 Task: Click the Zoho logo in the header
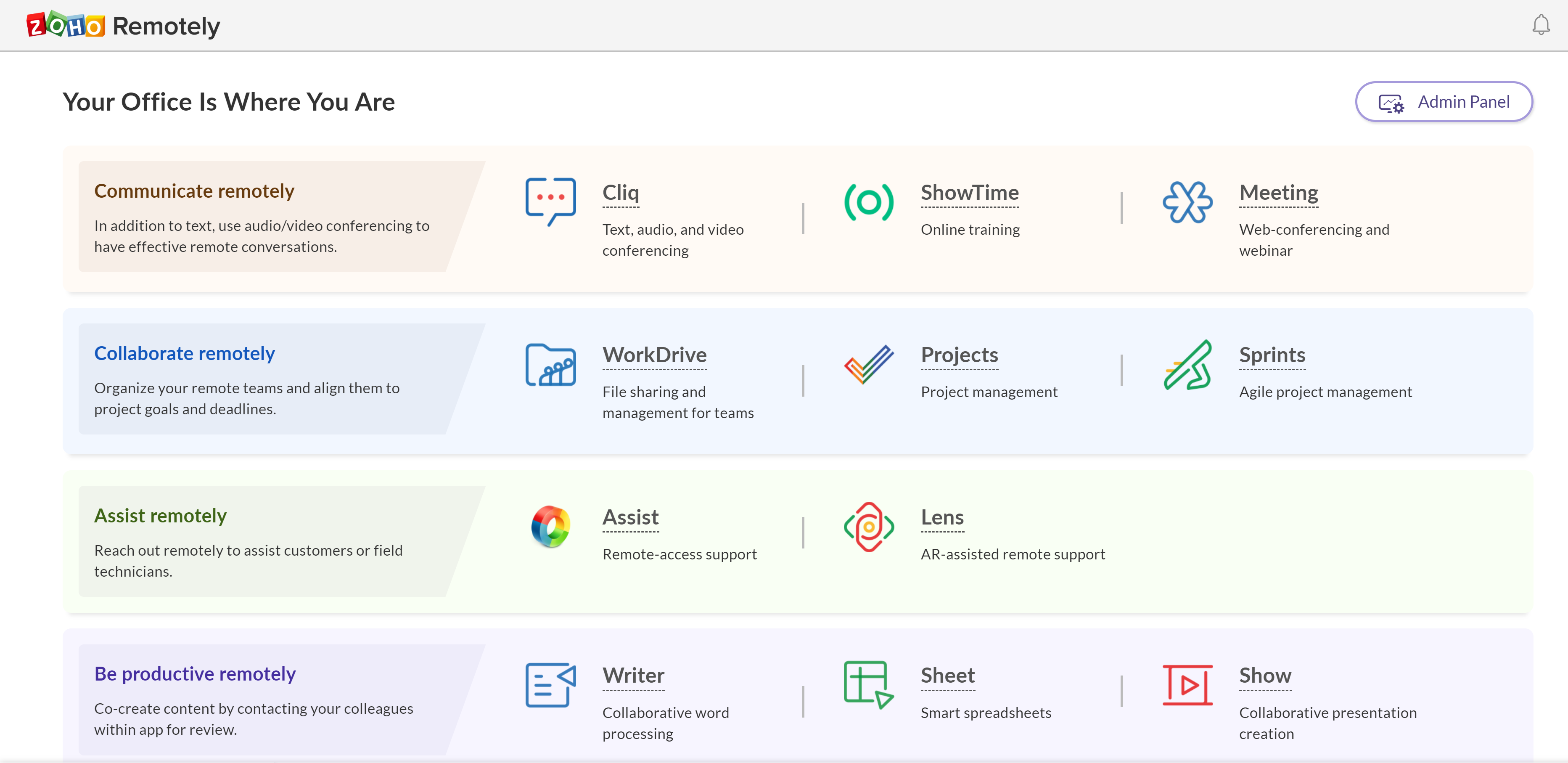click(66, 25)
